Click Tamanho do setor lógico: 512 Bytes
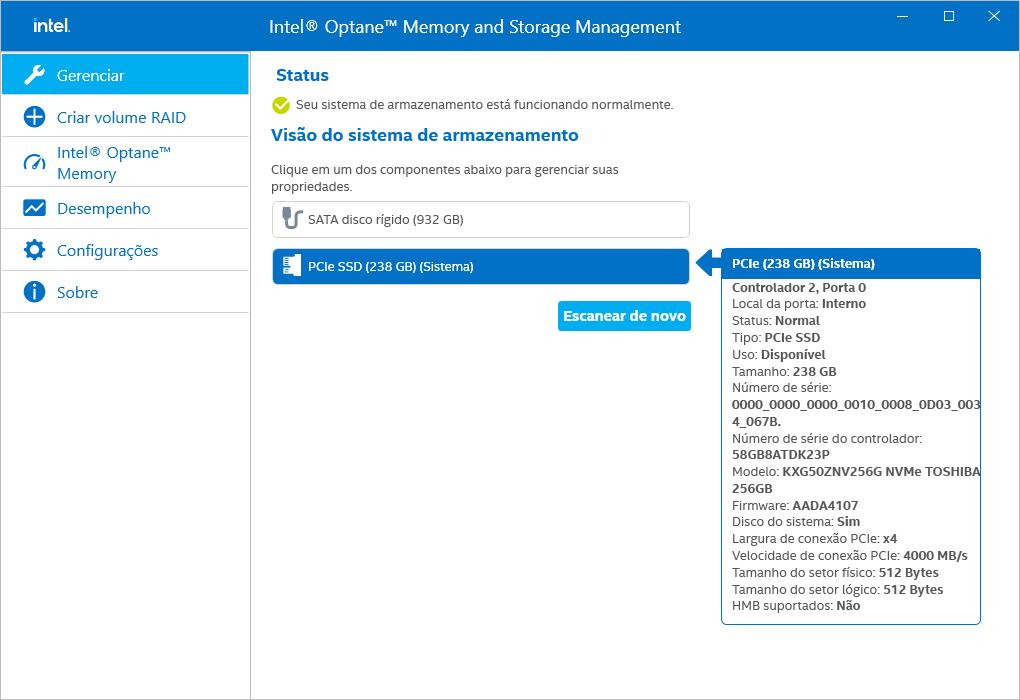1020x700 pixels. pos(837,589)
